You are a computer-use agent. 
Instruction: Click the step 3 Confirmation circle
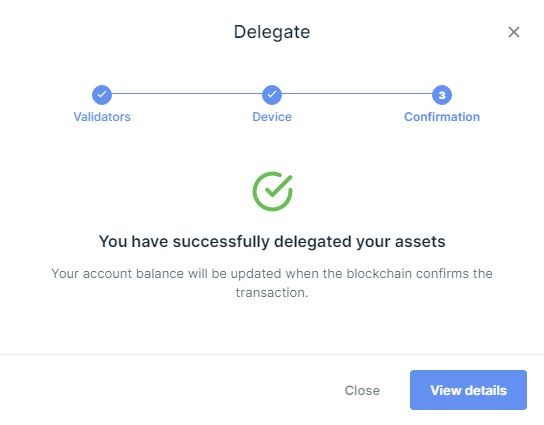point(442,95)
